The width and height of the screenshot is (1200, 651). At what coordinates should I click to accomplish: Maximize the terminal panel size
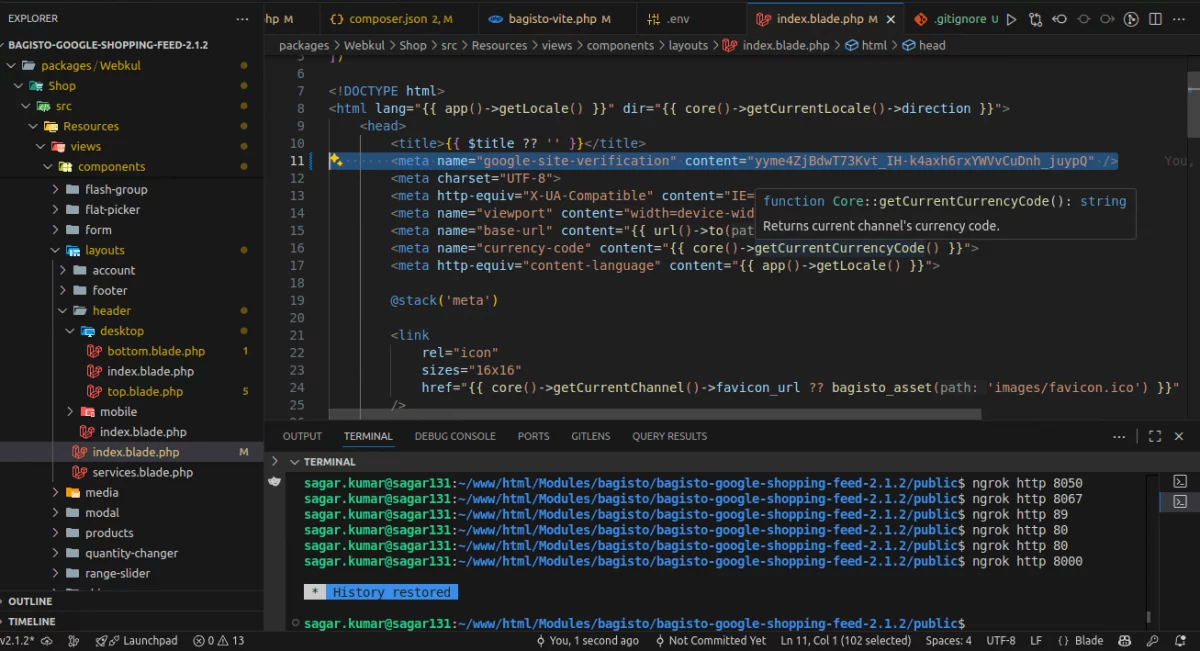tap(1155, 436)
